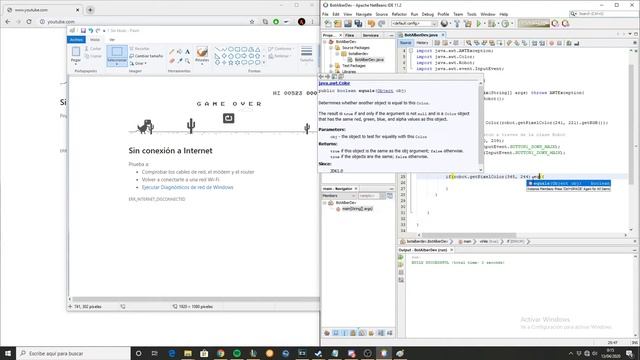Click the Clean and Build icon
Screen dimensions: 640x360
tap(468, 24)
